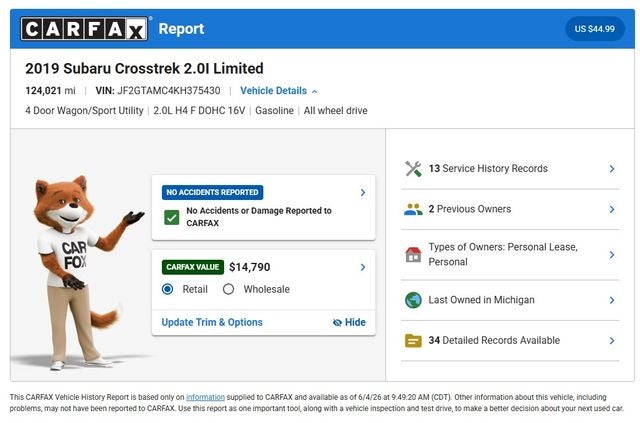Open 2 Previous Owners row text
Screen dimensions: 640x423
[x=470, y=209]
